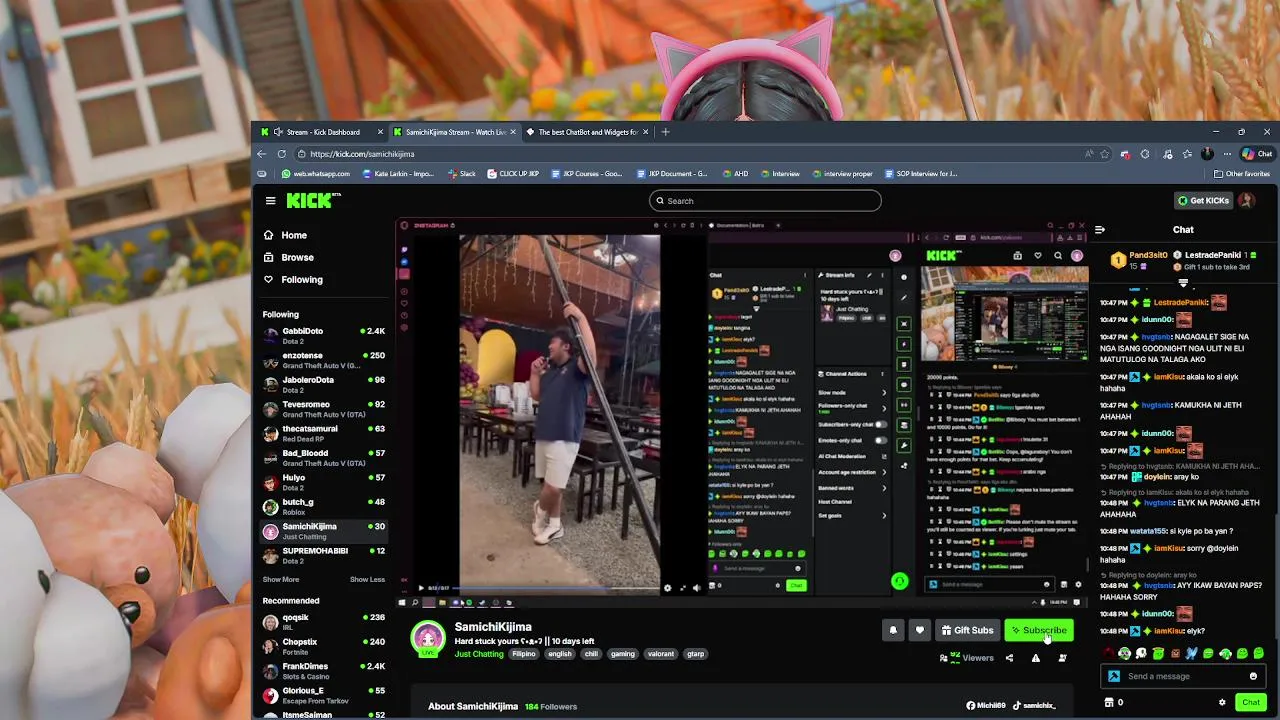1280x720 pixels.
Task: Click the SamichiKijima streamer avatar
Action: point(428,638)
